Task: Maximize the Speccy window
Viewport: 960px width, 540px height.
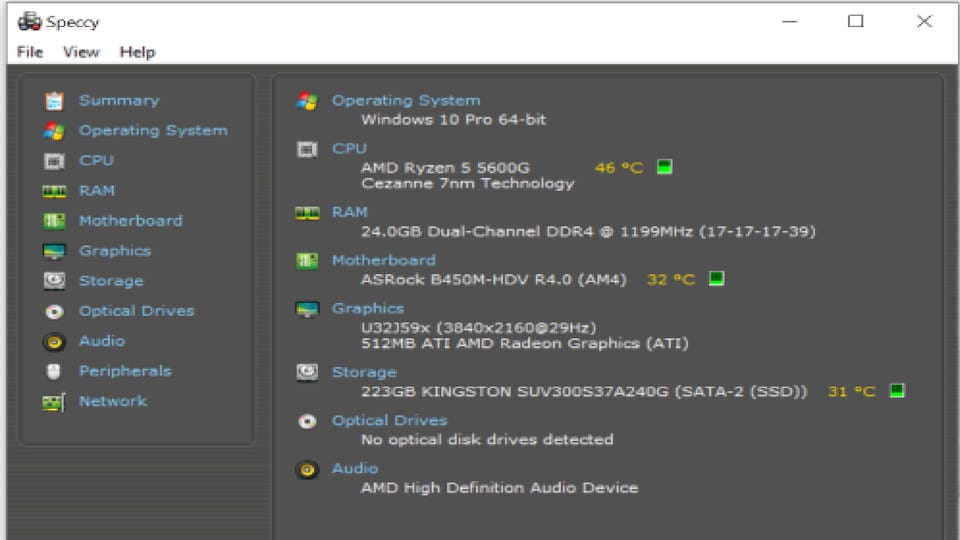Action: [x=855, y=21]
